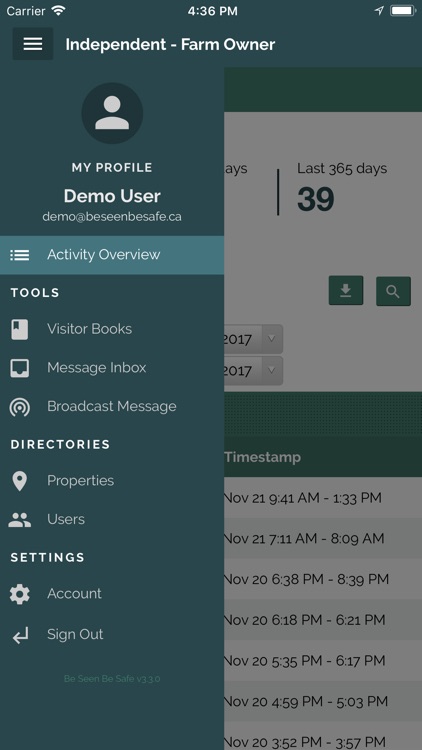
Task: Tap the Independent - Farm Owner title
Action: [x=170, y=44]
